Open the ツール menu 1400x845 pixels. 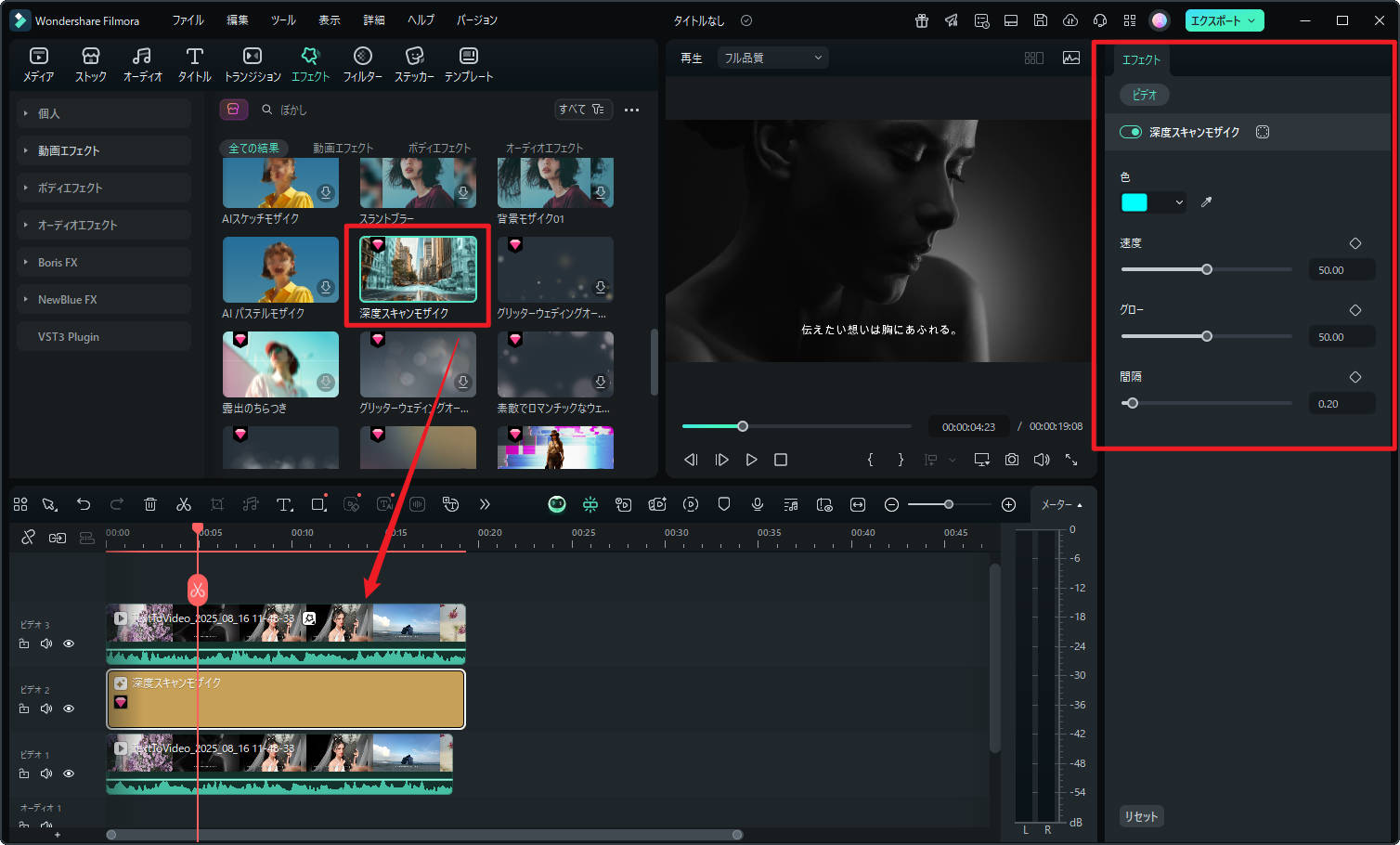(283, 20)
